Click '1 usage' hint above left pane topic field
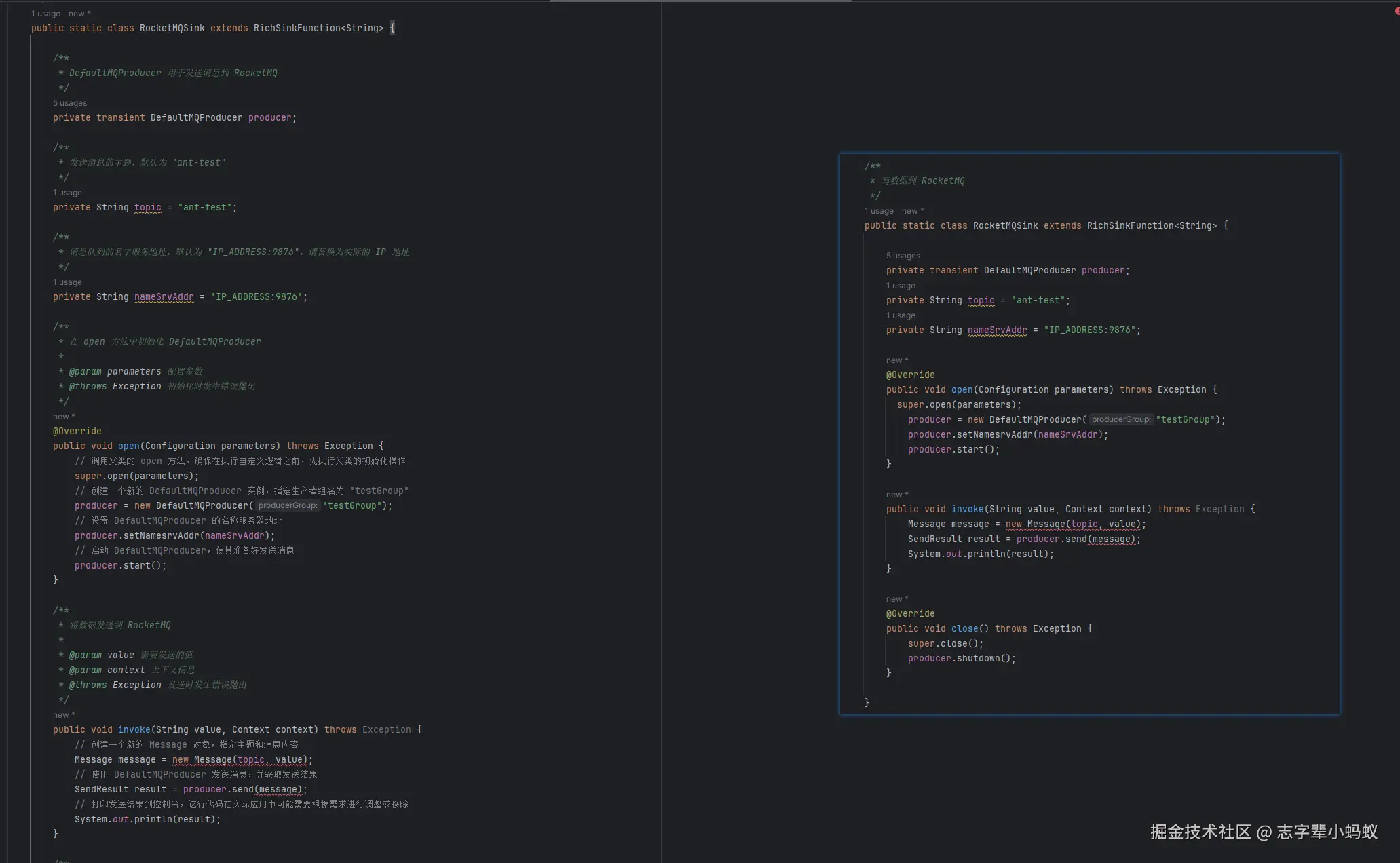Screen dimensions: 1400x863 coord(67,193)
